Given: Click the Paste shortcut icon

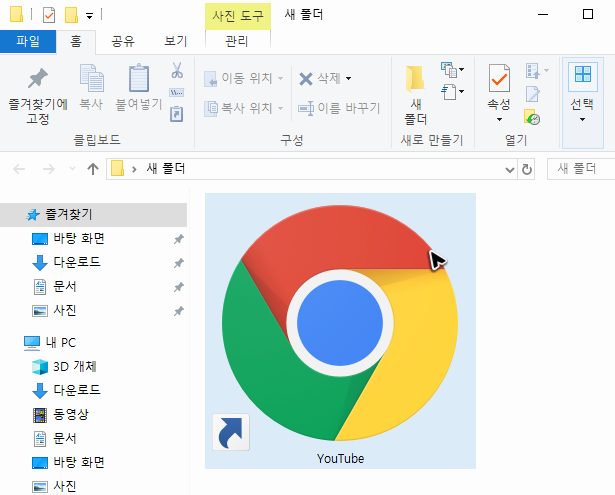Looking at the screenshot, I should (177, 114).
